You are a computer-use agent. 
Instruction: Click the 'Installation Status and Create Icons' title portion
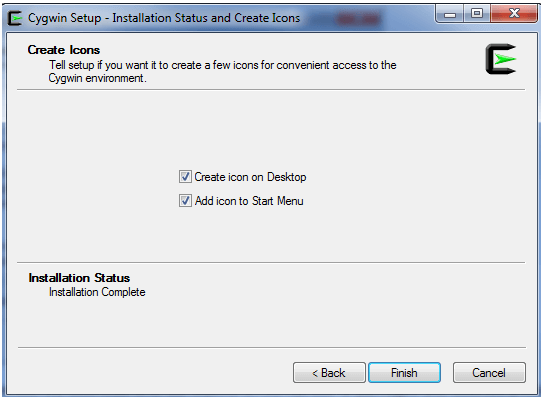point(206,18)
